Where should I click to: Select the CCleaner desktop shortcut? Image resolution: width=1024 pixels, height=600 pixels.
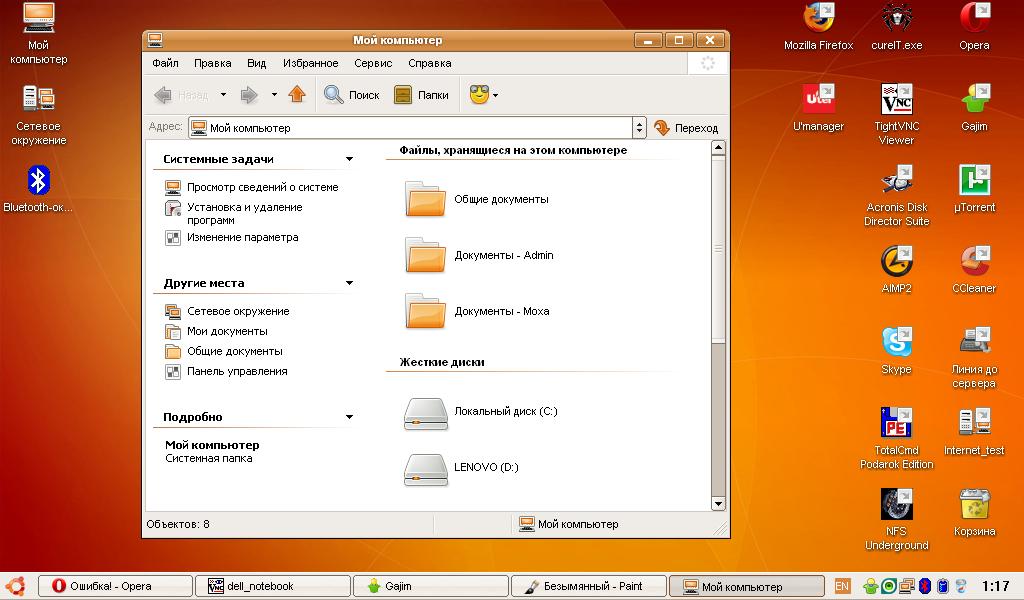tap(974, 270)
